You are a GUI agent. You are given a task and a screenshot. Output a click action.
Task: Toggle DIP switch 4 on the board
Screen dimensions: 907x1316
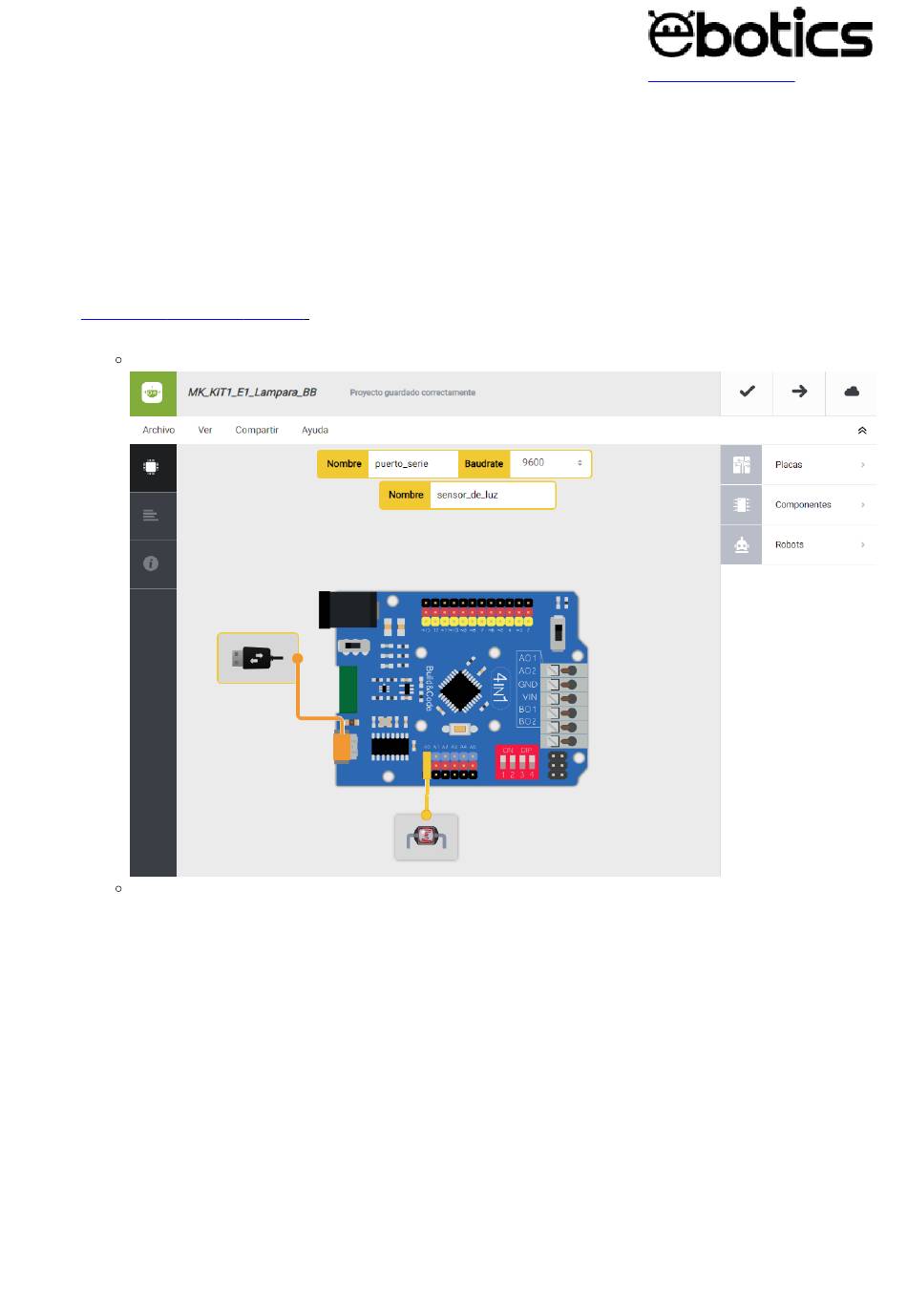[x=531, y=764]
